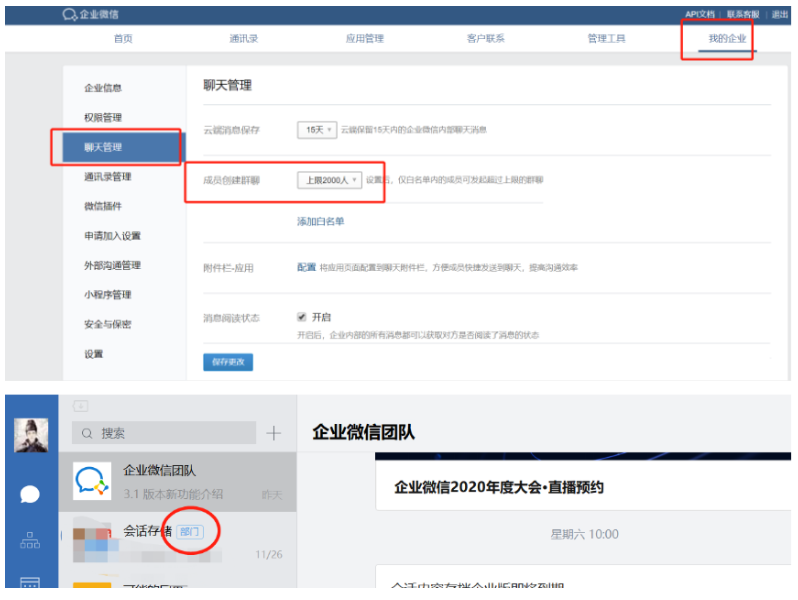Click the 添加白名单 link
The height and width of the screenshot is (600, 798).
[x=321, y=221]
